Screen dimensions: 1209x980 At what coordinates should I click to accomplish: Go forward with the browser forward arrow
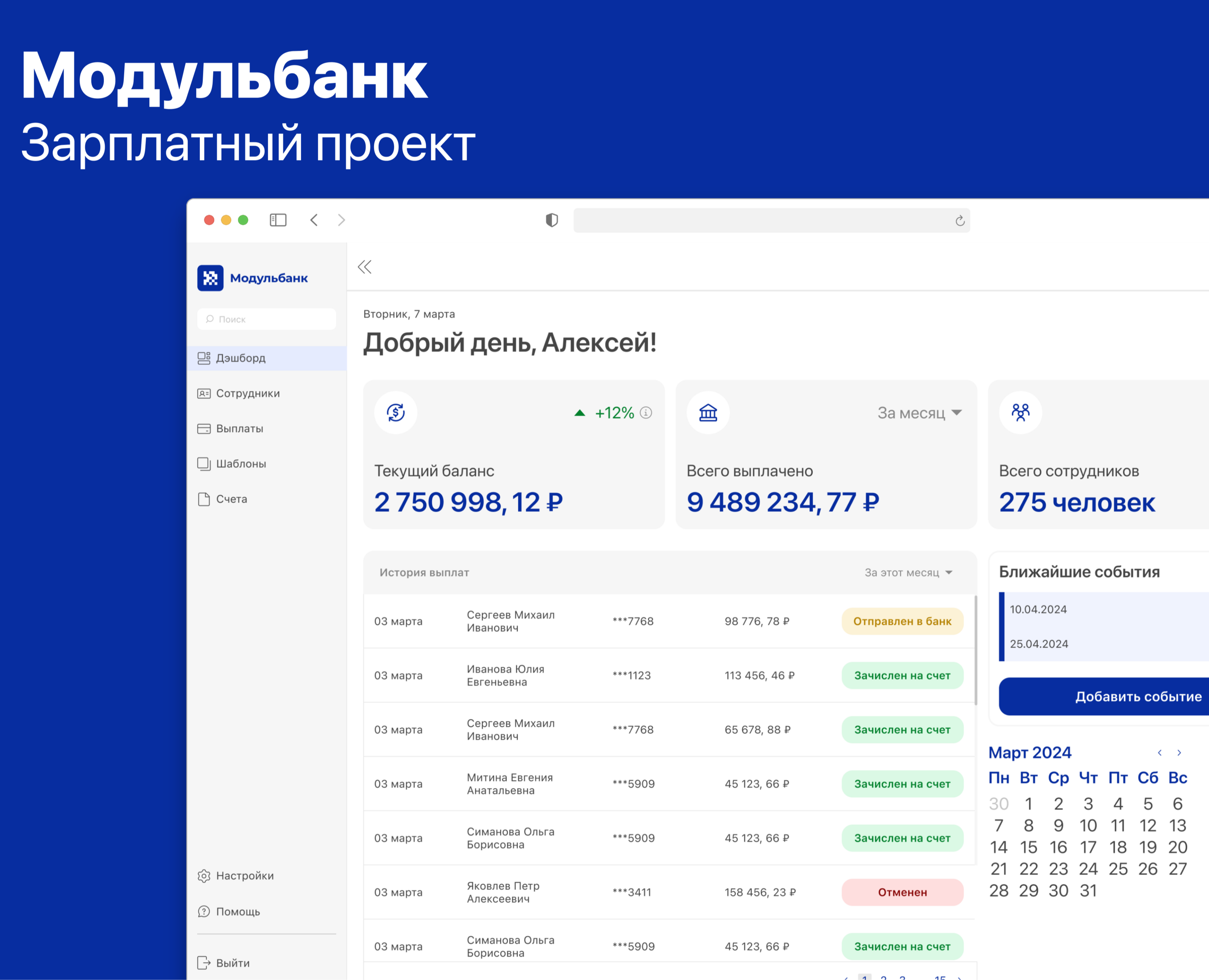pyautogui.click(x=341, y=219)
